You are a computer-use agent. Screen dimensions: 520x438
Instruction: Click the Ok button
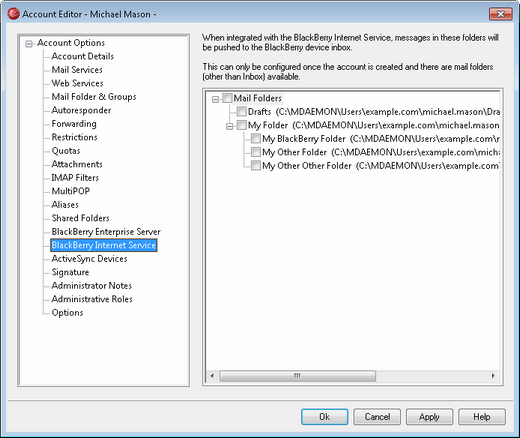click(x=324, y=417)
